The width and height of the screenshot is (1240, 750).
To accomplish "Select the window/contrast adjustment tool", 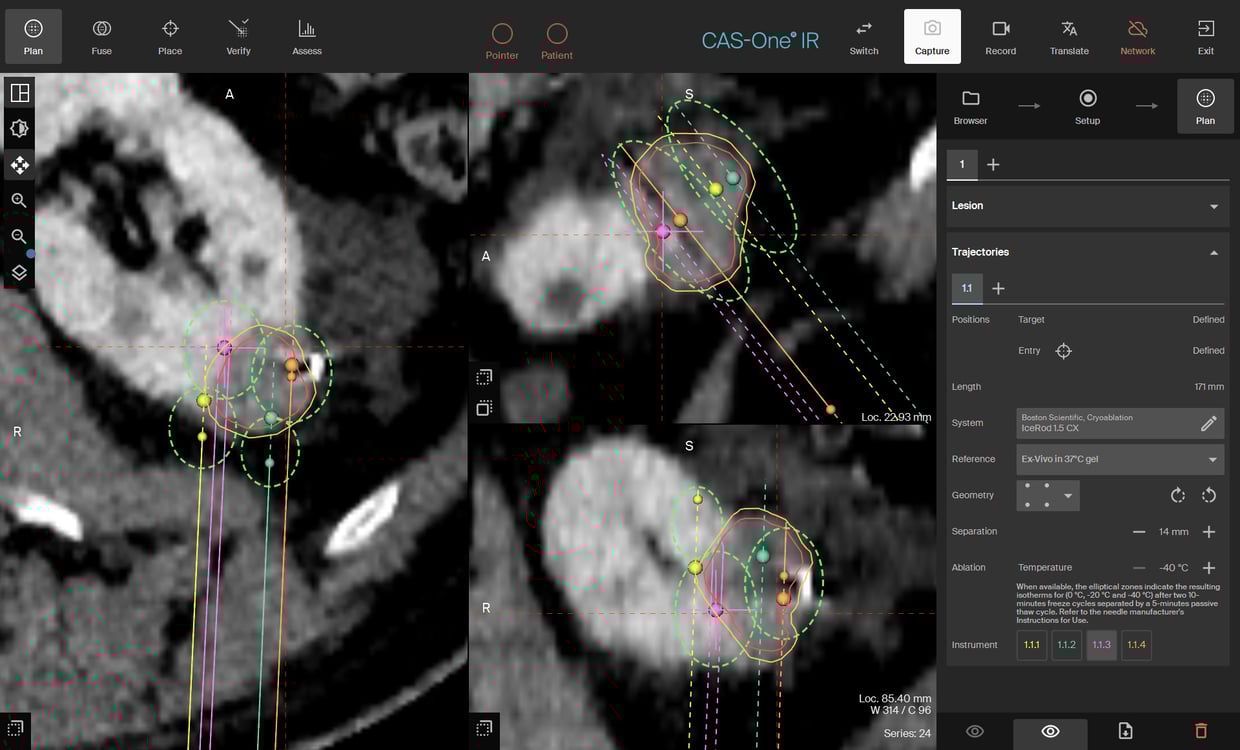I will 19,129.
